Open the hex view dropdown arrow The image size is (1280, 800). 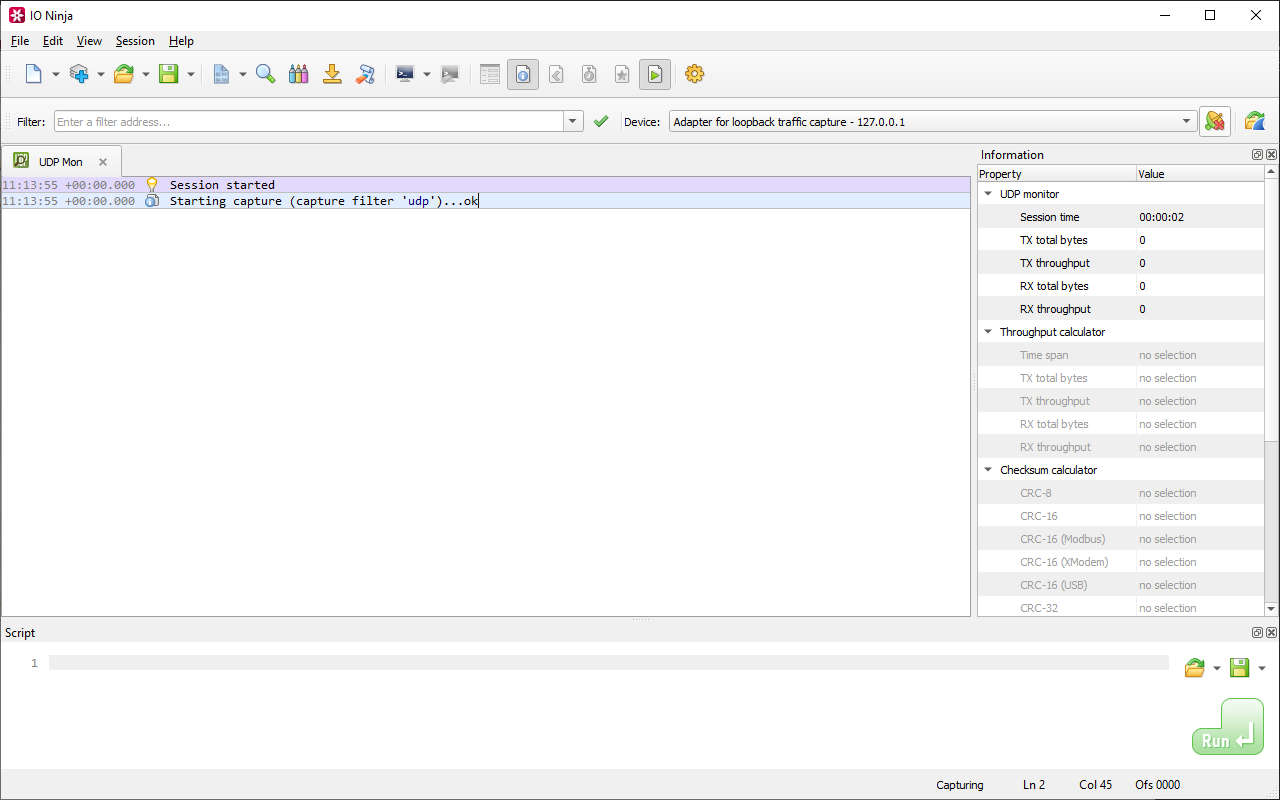(243, 74)
